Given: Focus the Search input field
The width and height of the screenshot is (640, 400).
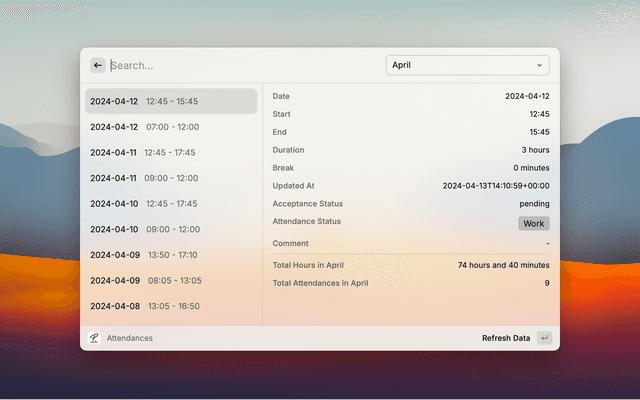Looking at the screenshot, I should coord(240,65).
